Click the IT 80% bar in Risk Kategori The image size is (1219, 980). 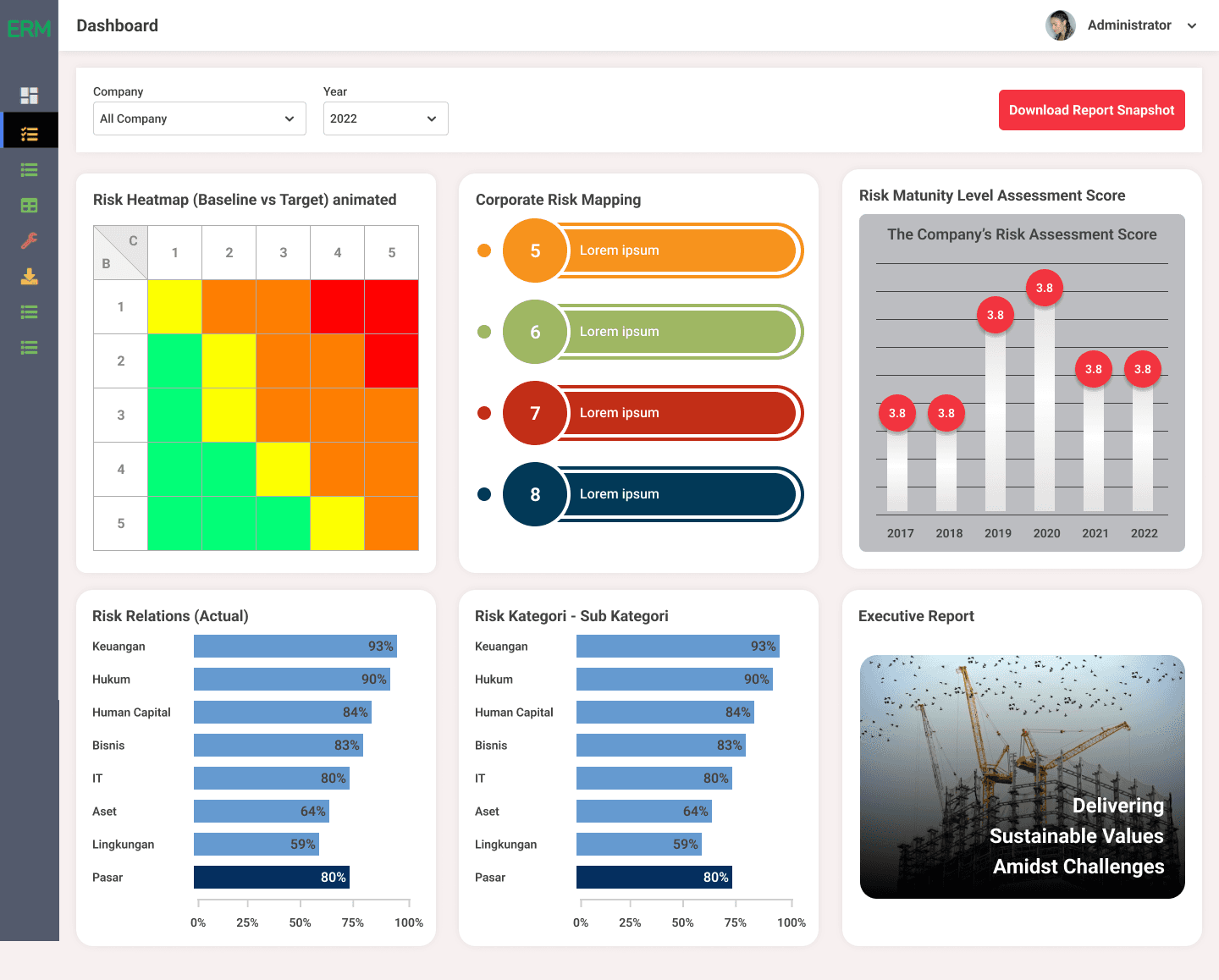(x=654, y=779)
